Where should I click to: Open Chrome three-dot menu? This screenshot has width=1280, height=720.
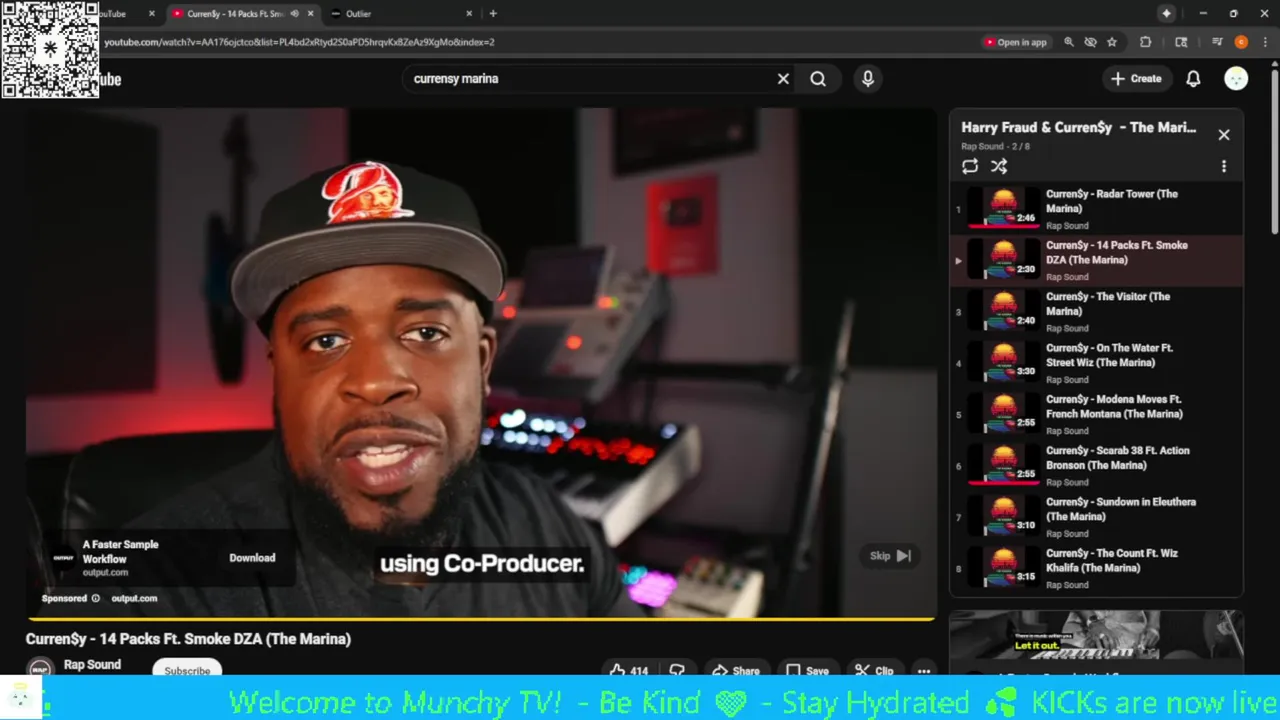tap(1264, 42)
